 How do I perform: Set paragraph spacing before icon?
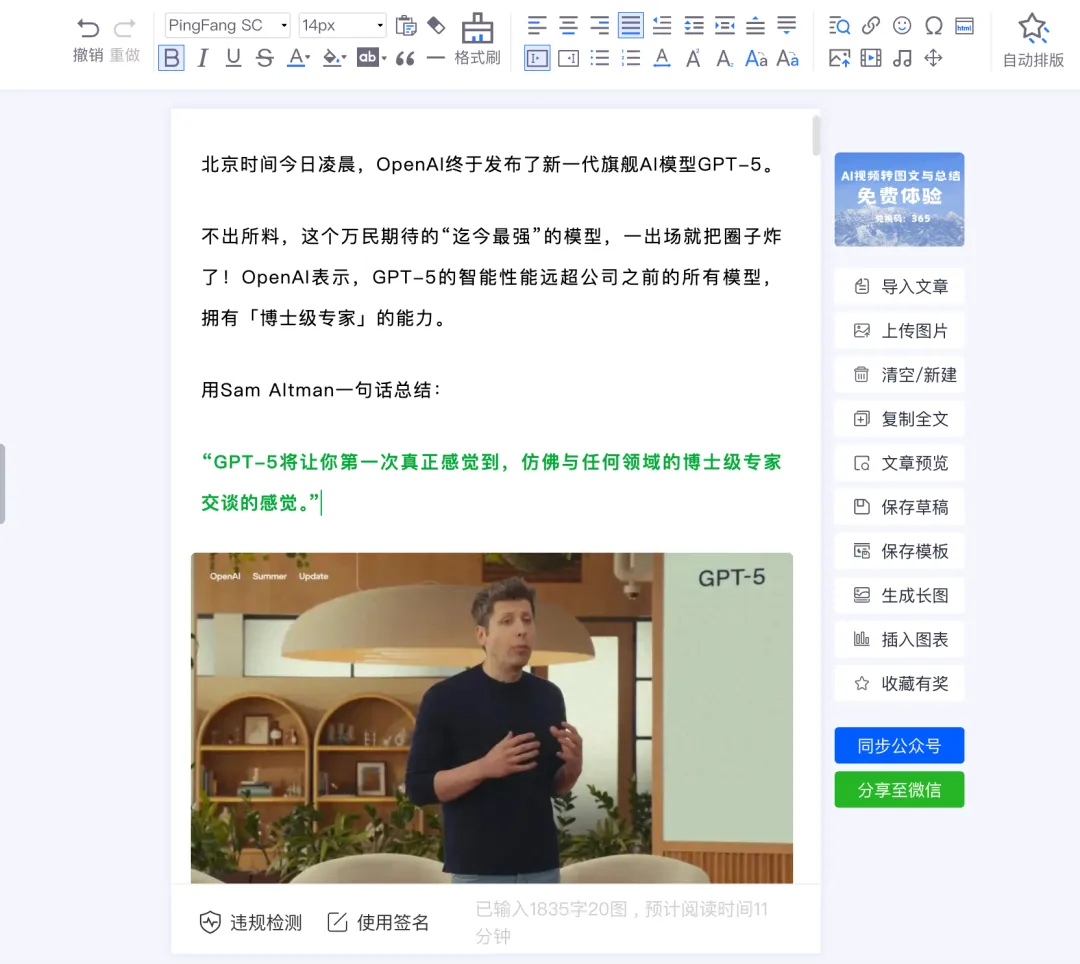click(x=756, y=25)
